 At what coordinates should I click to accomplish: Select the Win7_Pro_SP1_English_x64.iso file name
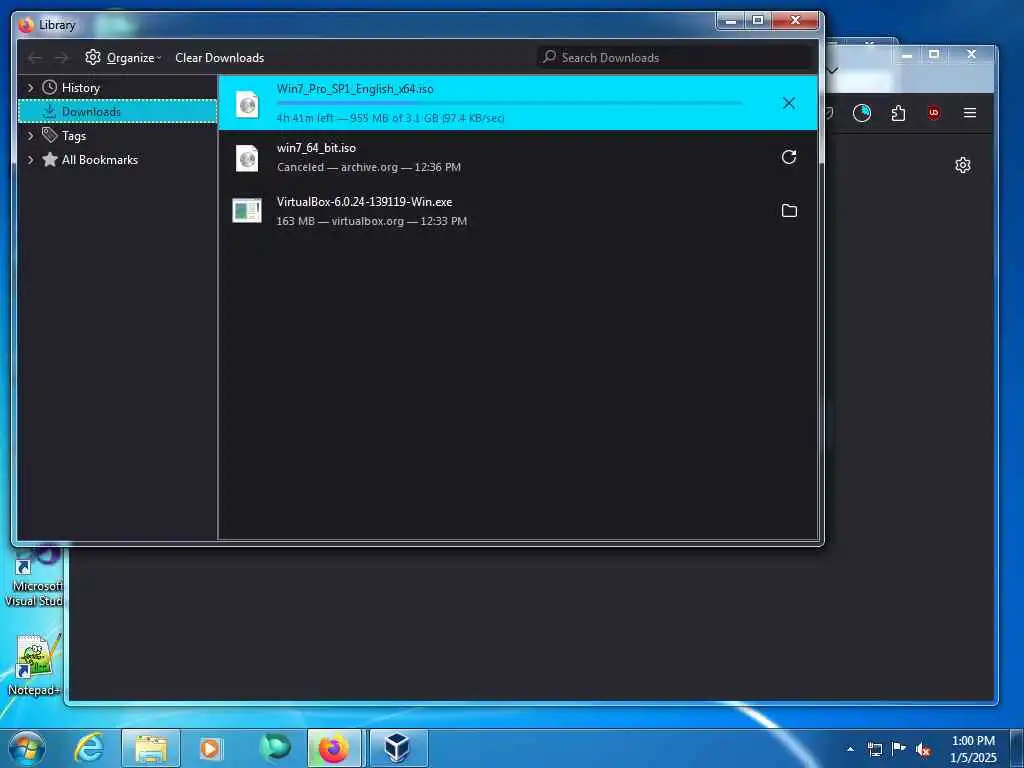tap(355, 89)
